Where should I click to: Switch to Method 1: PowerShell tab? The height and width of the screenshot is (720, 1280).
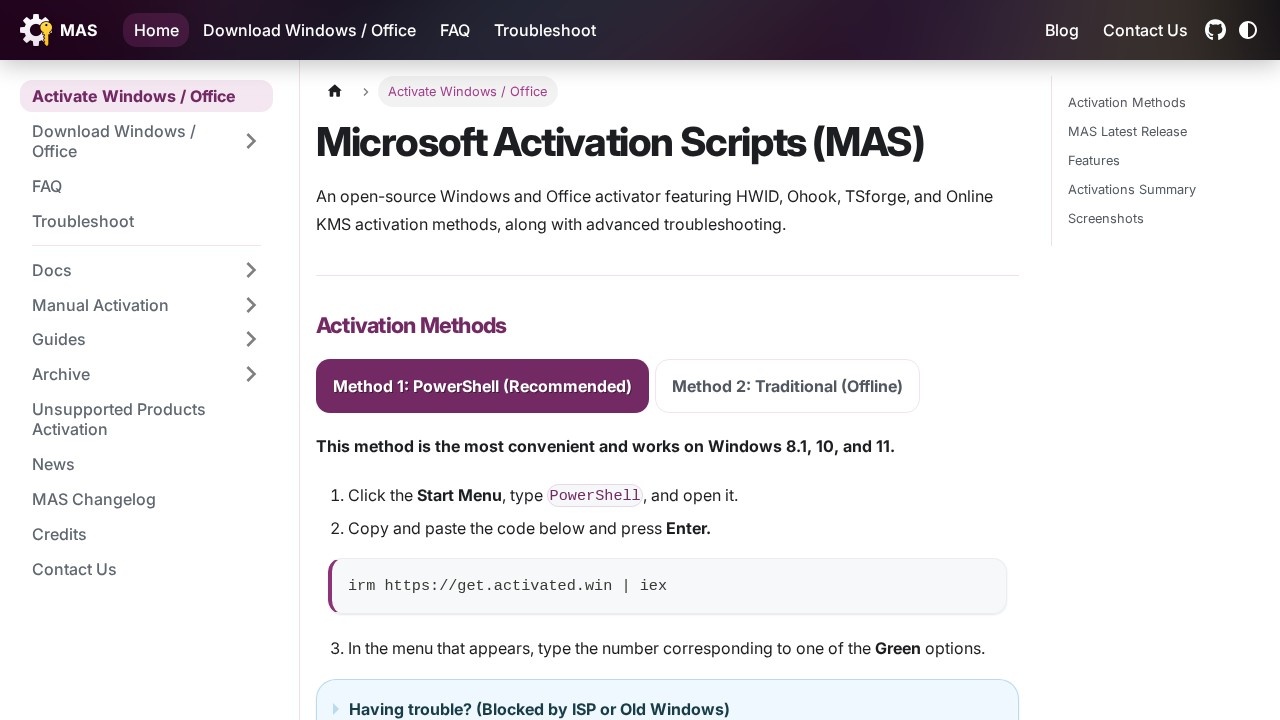click(482, 386)
